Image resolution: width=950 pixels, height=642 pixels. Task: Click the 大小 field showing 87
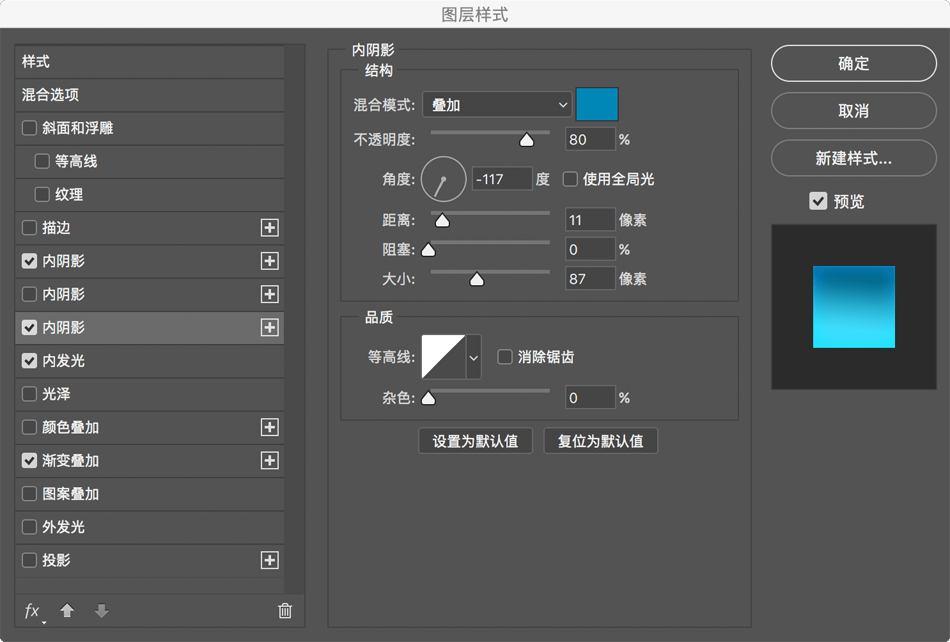tap(590, 279)
